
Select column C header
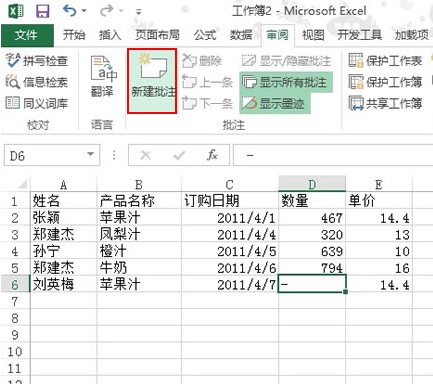click(x=230, y=184)
